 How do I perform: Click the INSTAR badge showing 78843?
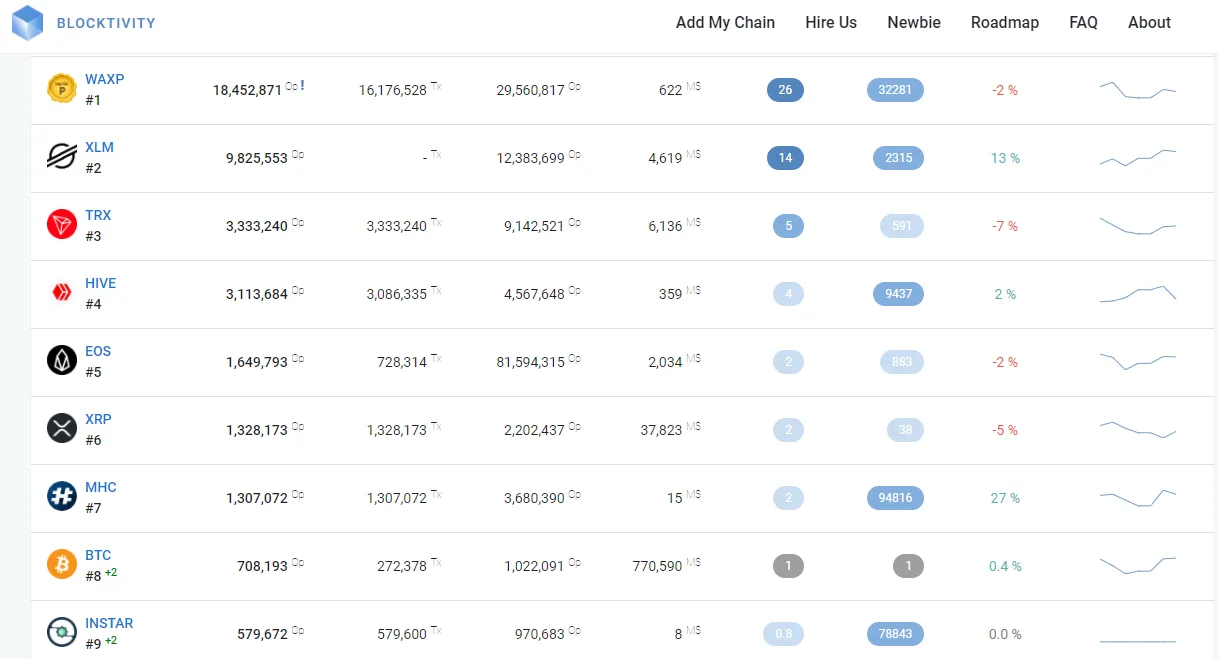(895, 634)
